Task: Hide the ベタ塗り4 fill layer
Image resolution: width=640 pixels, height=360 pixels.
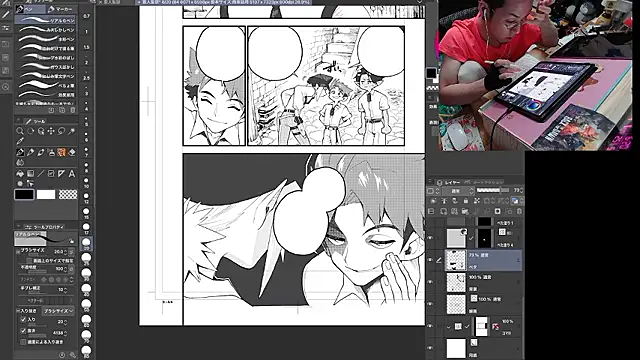Action: coord(430,238)
